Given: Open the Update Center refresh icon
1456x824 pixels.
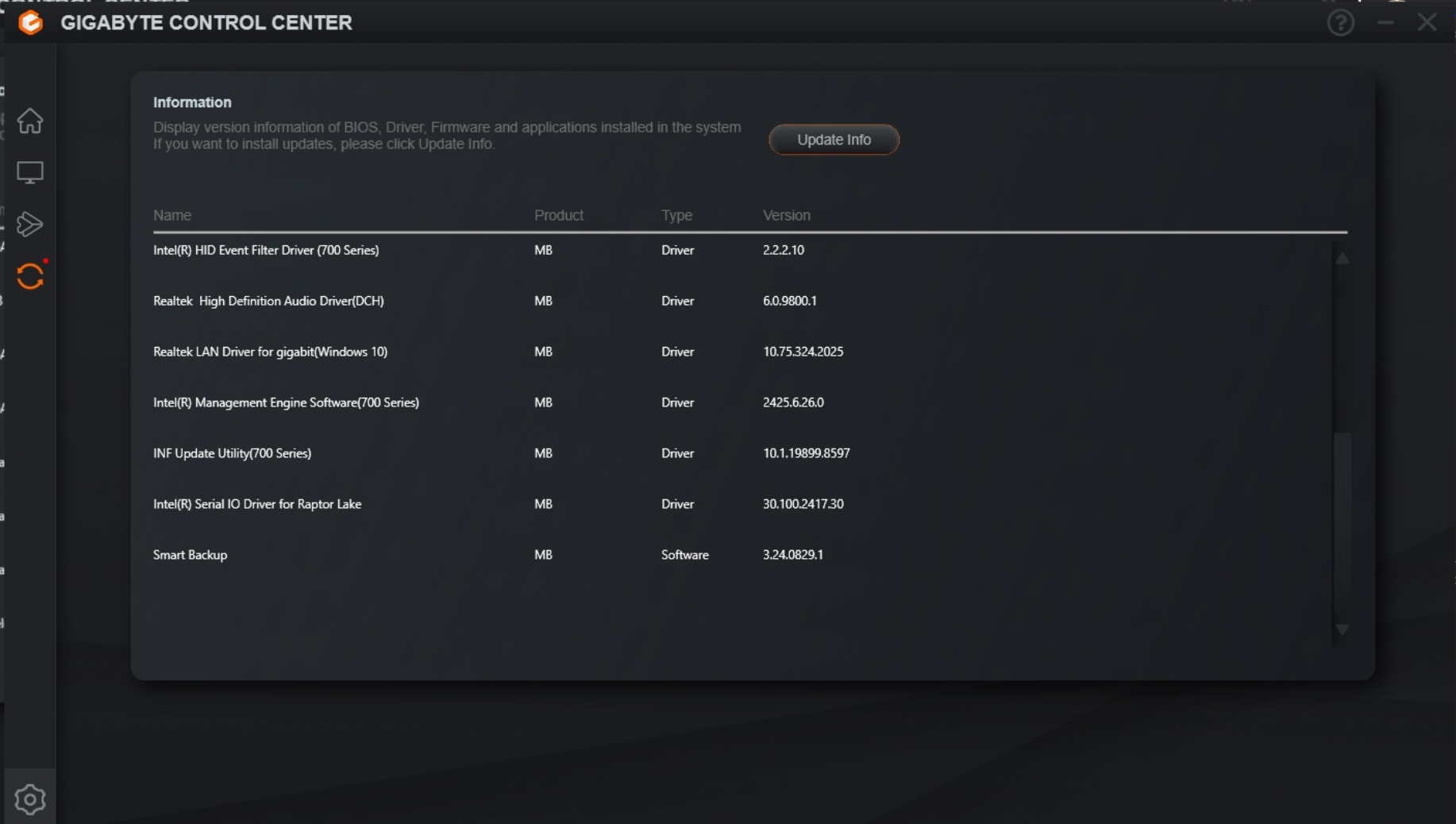Looking at the screenshot, I should [30, 276].
